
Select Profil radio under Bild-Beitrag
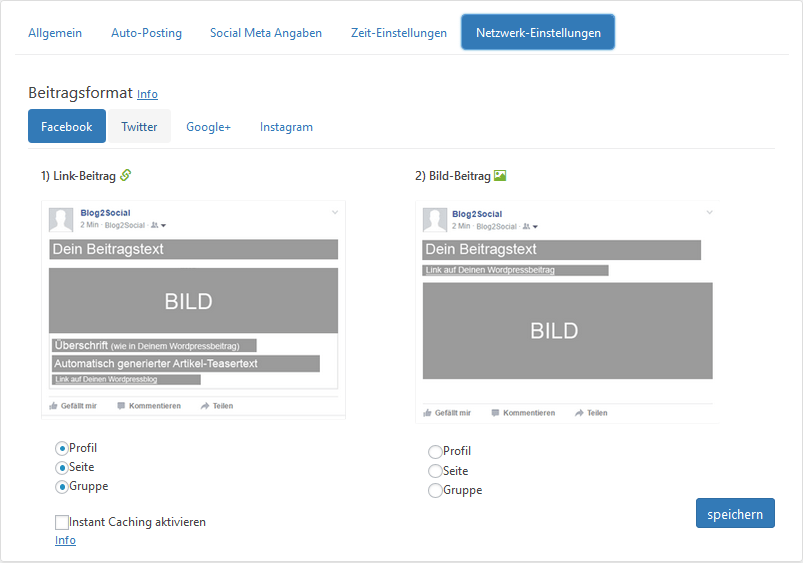[x=435, y=452]
